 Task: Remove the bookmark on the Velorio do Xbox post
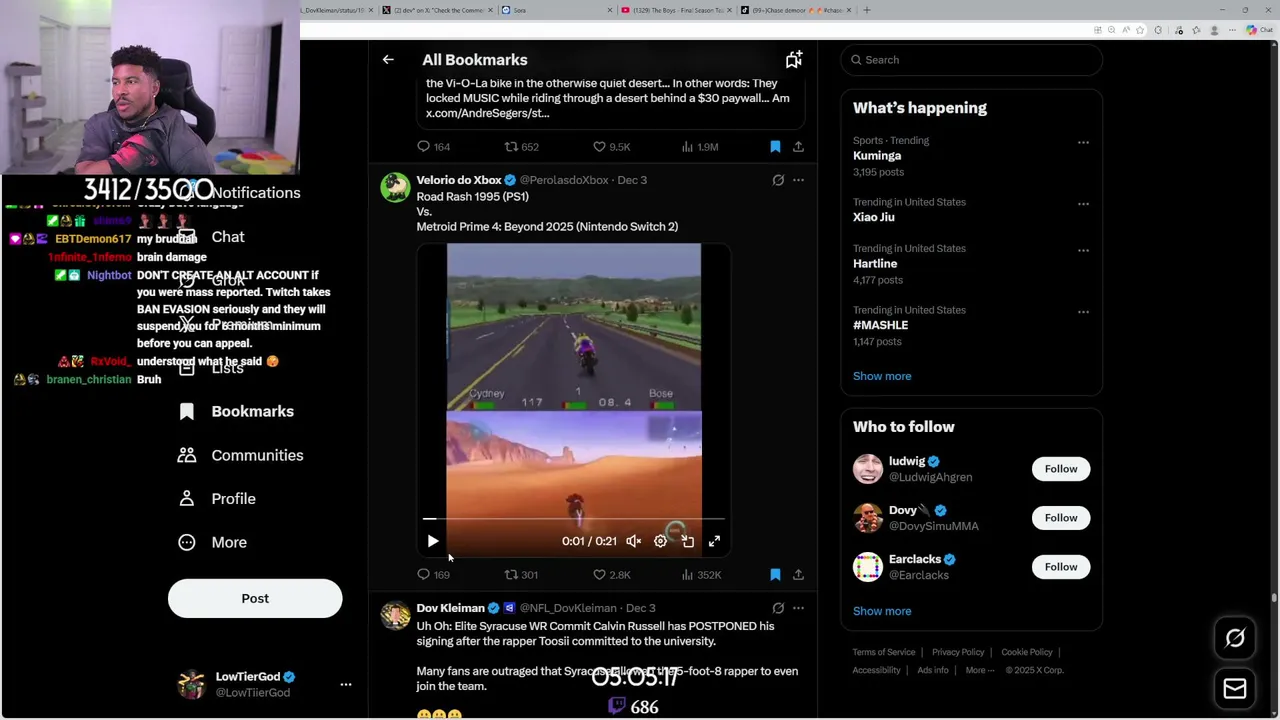[775, 575]
